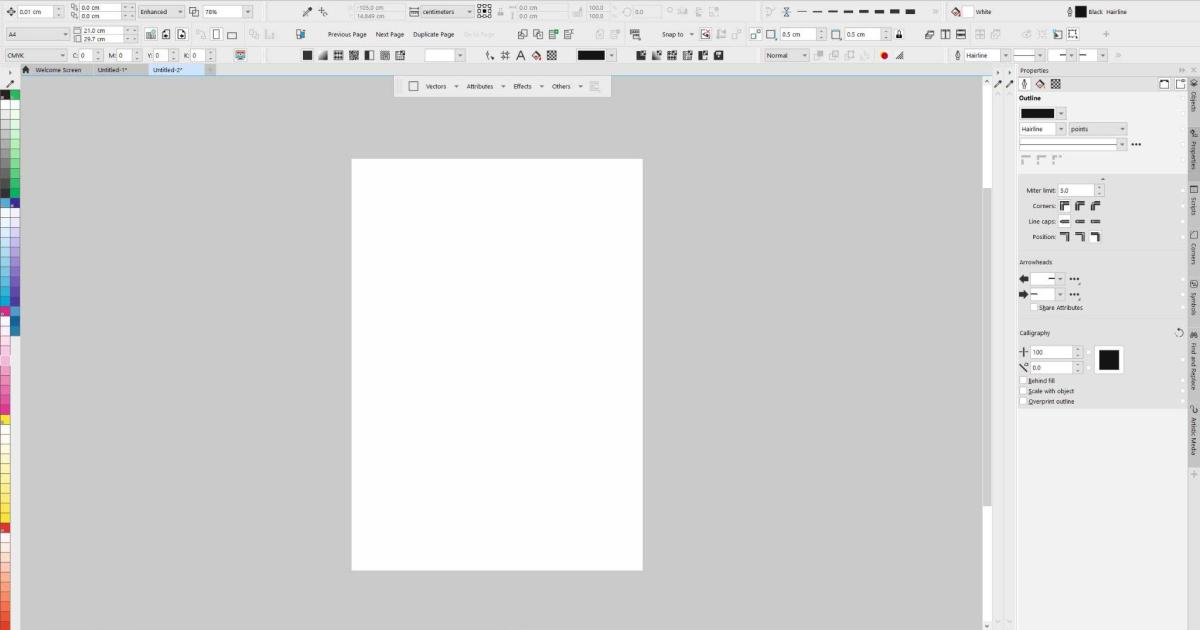Select the first outline position icon
Screen dimensions: 1200x630
point(1065,237)
